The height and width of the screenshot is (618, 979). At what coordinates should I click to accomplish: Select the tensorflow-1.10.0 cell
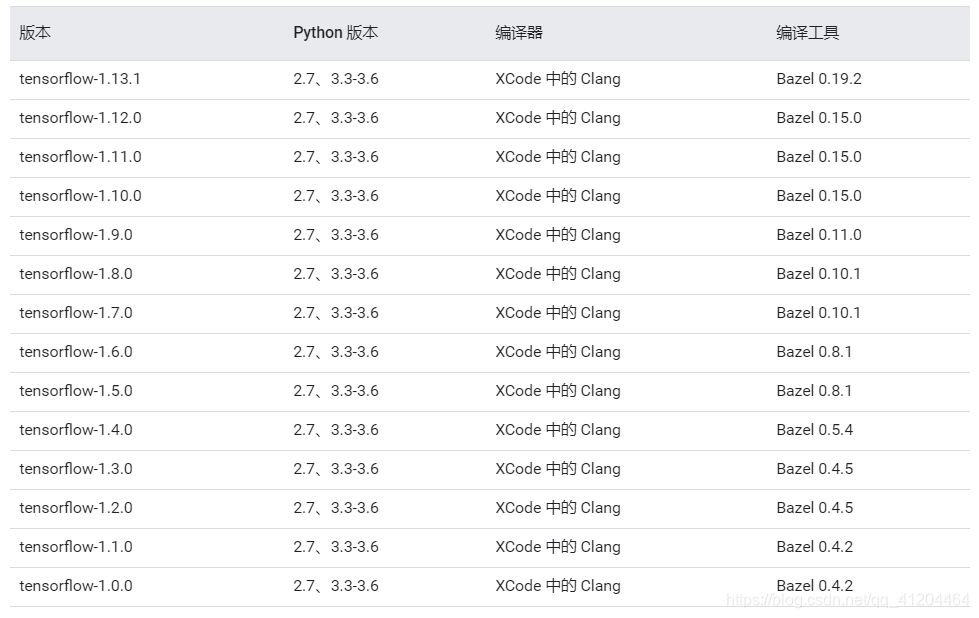coord(81,196)
